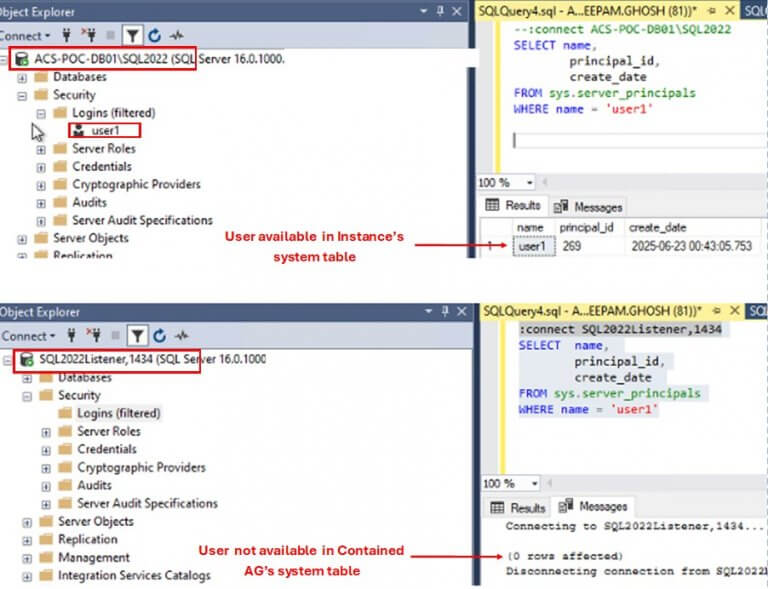Click Disconnect icon in bottom Object Explorer toolbar

(94, 336)
